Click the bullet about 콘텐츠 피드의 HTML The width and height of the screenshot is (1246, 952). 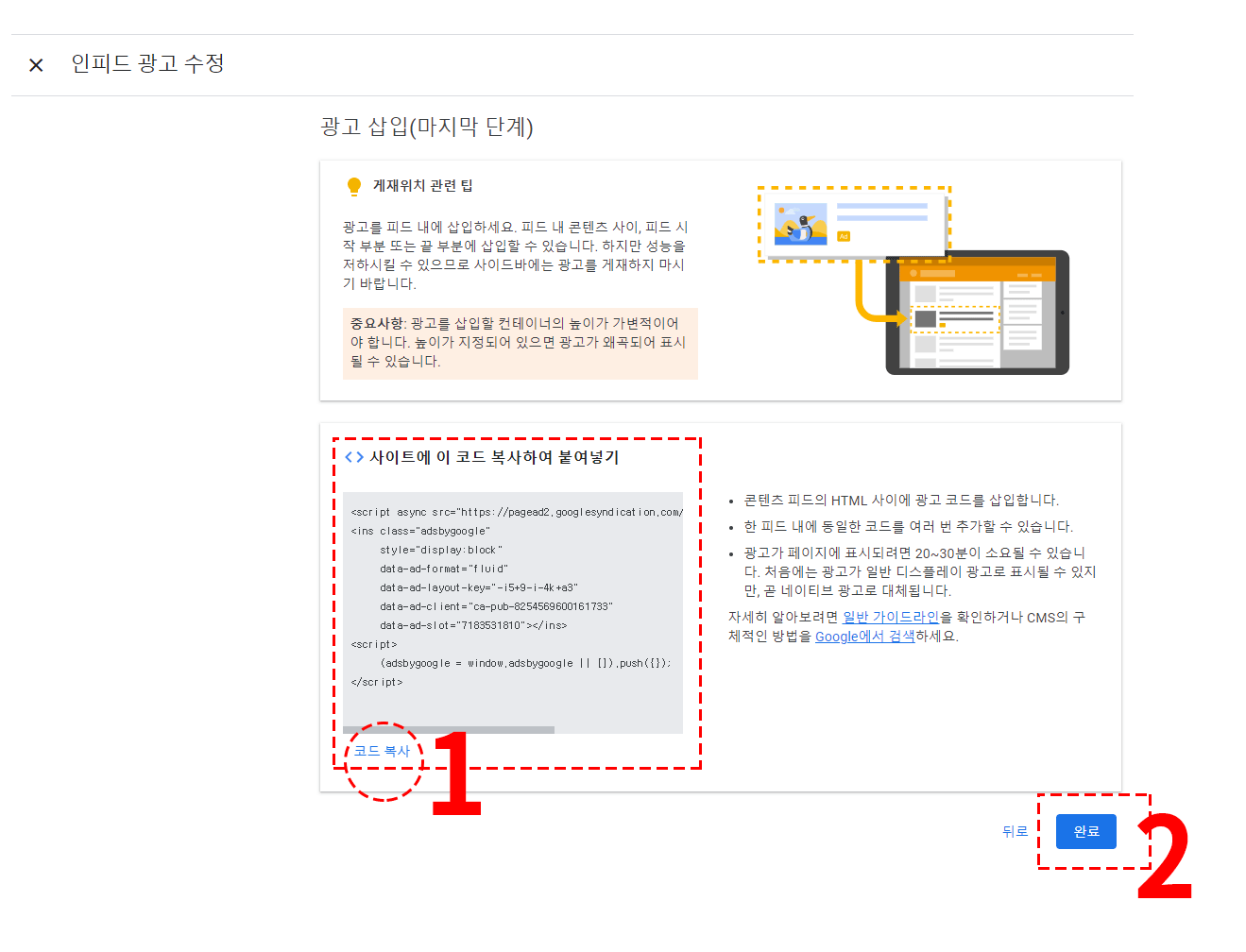point(901,500)
